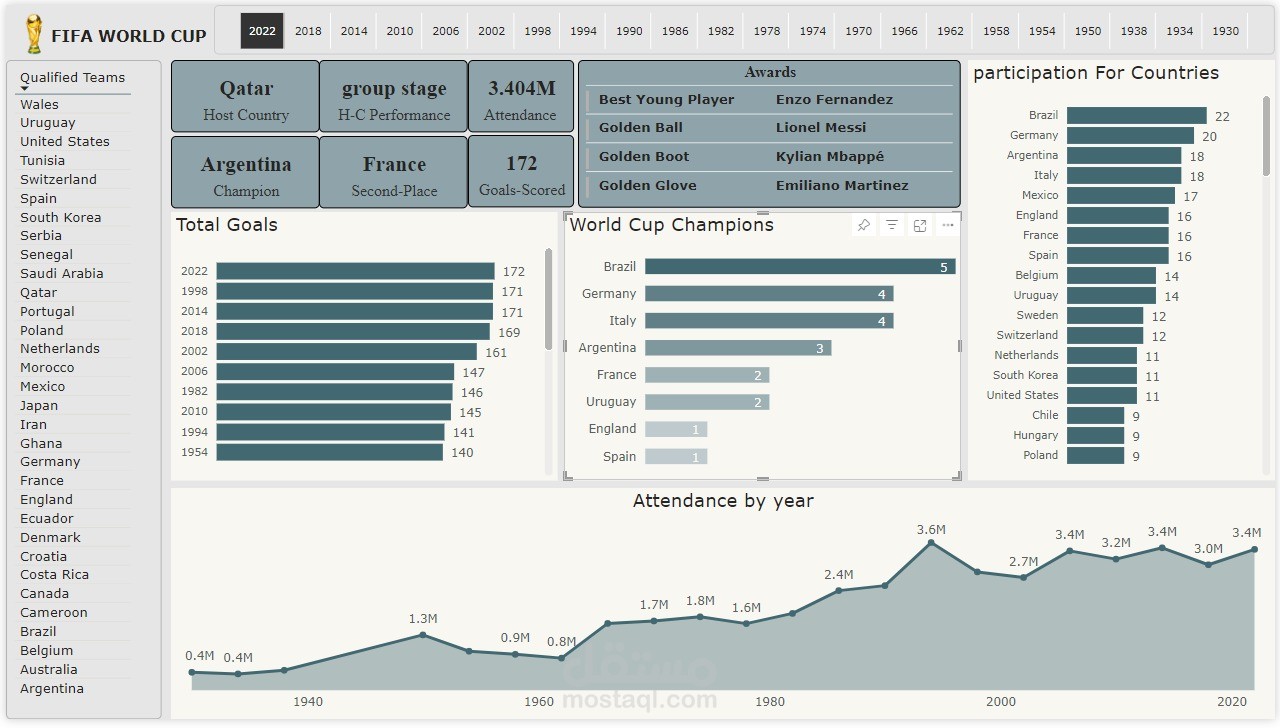The height and width of the screenshot is (728, 1280).
Task: Select 1982 in the year slicer
Action: coord(721,31)
